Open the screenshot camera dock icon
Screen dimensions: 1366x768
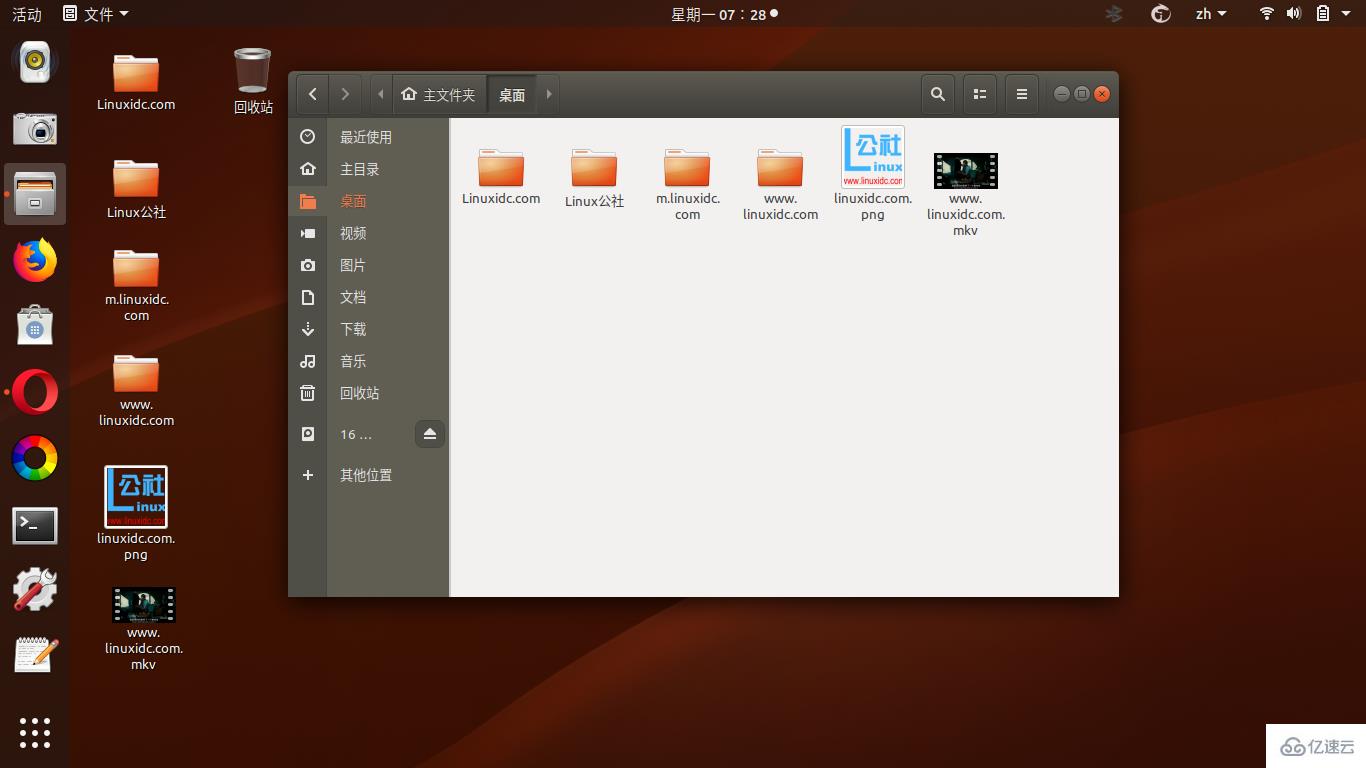point(35,128)
